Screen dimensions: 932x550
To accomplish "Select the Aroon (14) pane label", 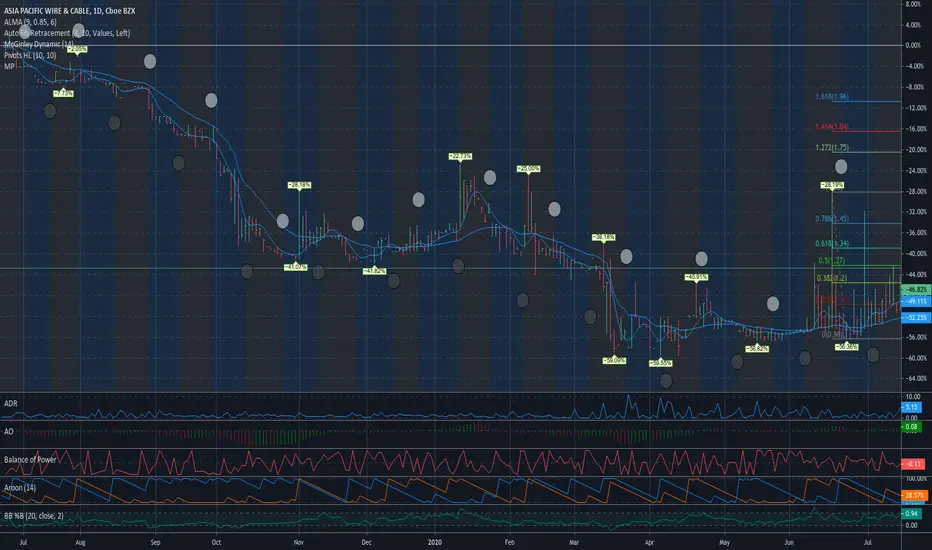I will click(20, 488).
